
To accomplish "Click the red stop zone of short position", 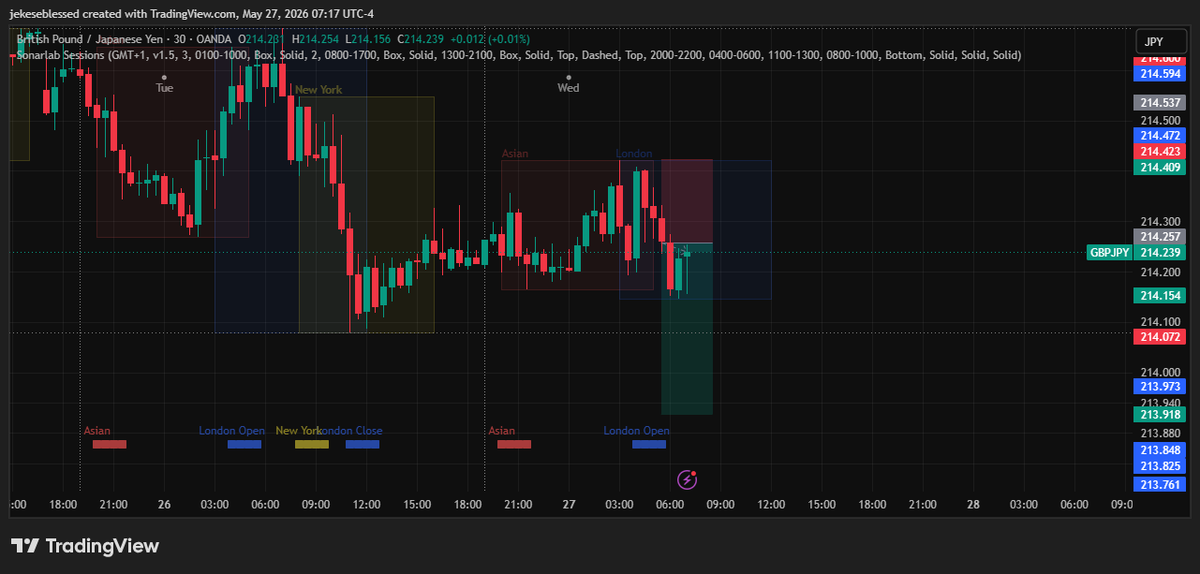I will coord(687,201).
